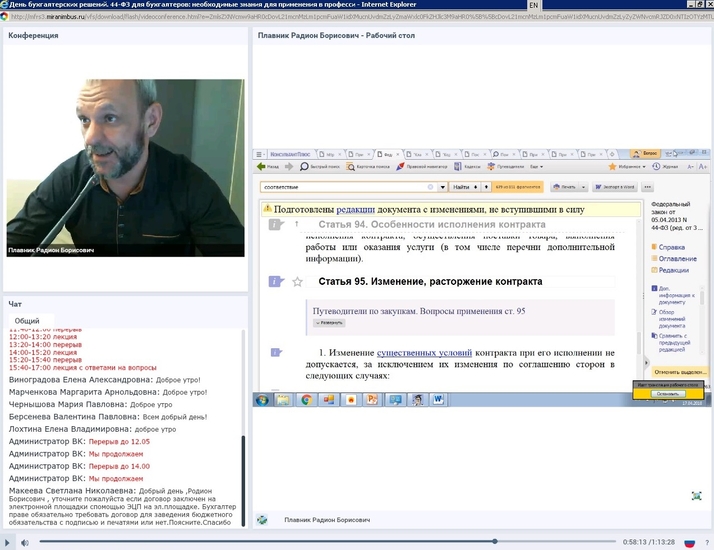
Task: Jump up with the arrow near Статья 94
Action: pyautogui.click(x=296, y=224)
